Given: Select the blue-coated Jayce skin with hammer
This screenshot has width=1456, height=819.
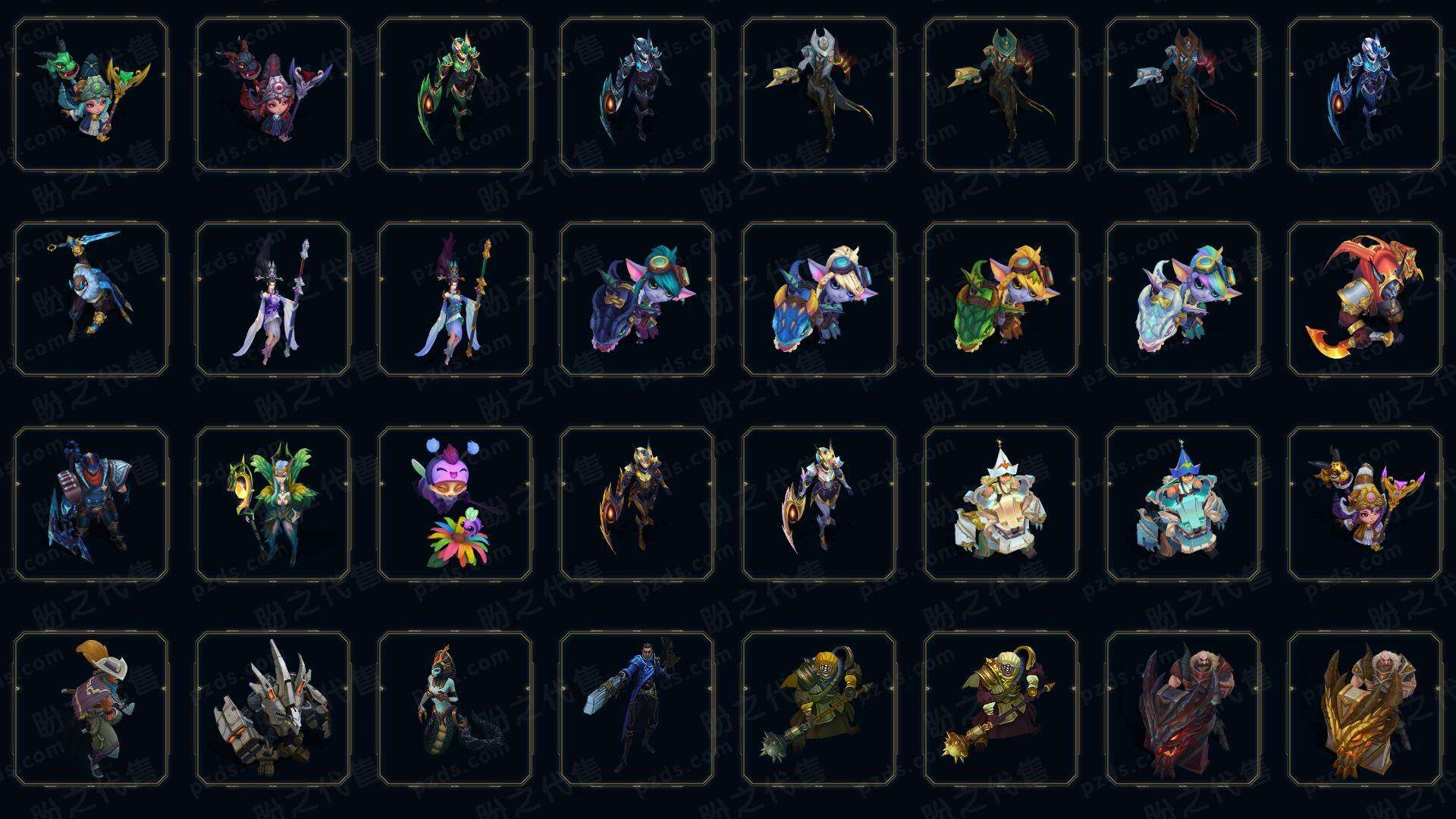Looking at the screenshot, I should coord(637,708).
